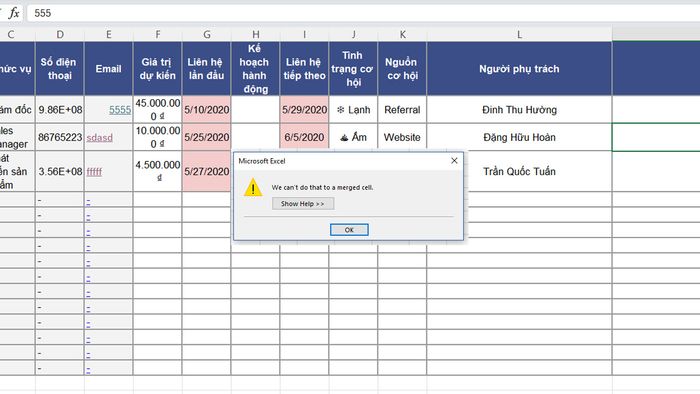Select column D header
700x394 pixels.
59,34
